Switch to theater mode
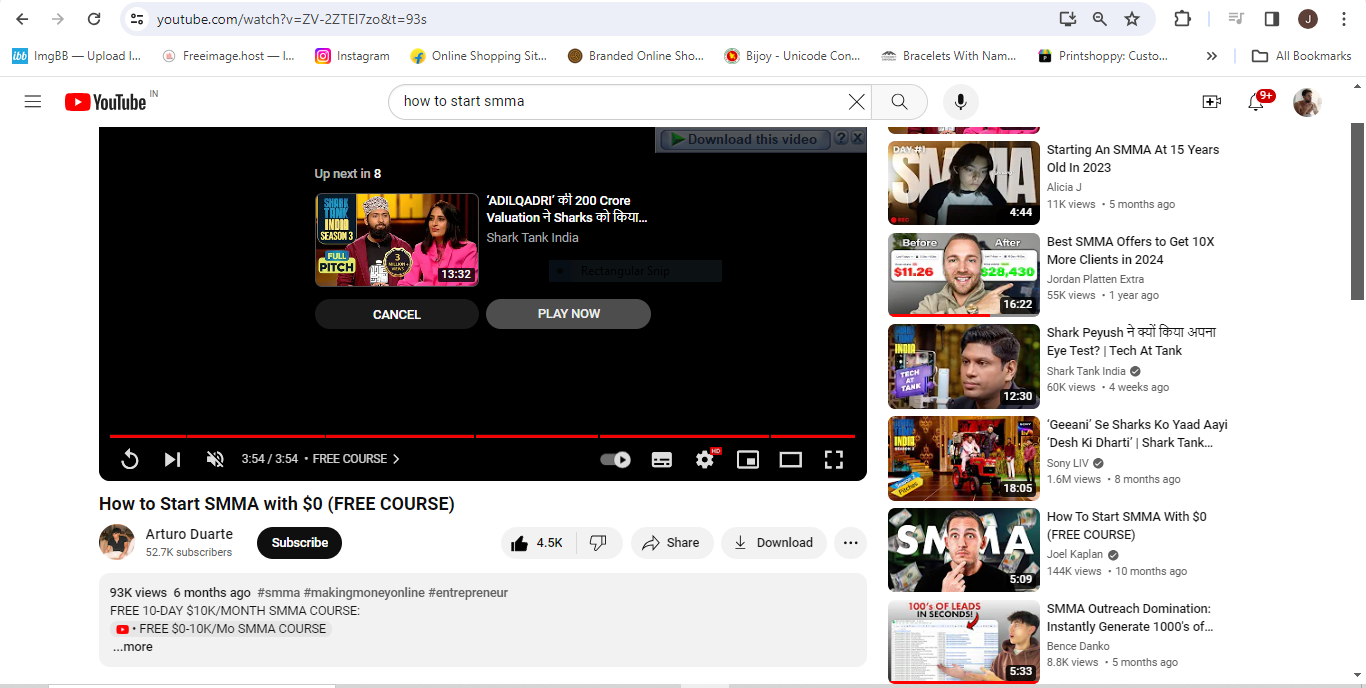This screenshot has height=688, width=1366. (791, 459)
